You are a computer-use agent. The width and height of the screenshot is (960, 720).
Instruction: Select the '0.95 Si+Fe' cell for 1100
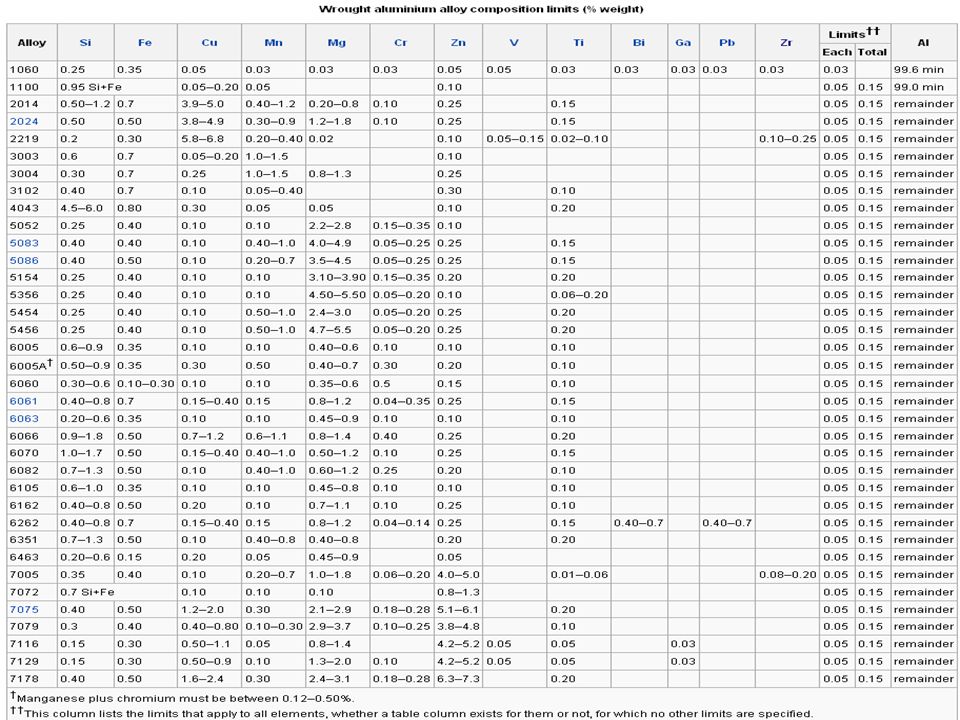click(x=91, y=87)
